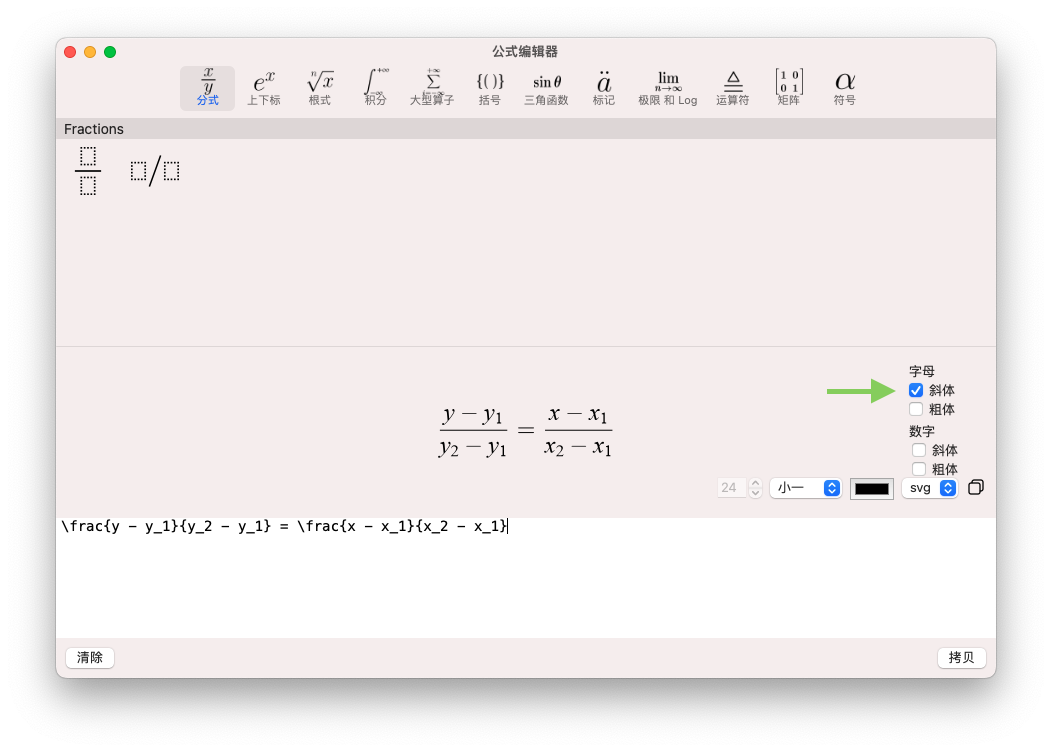
Task: Insert the stacked fraction template
Action: click(x=88, y=171)
